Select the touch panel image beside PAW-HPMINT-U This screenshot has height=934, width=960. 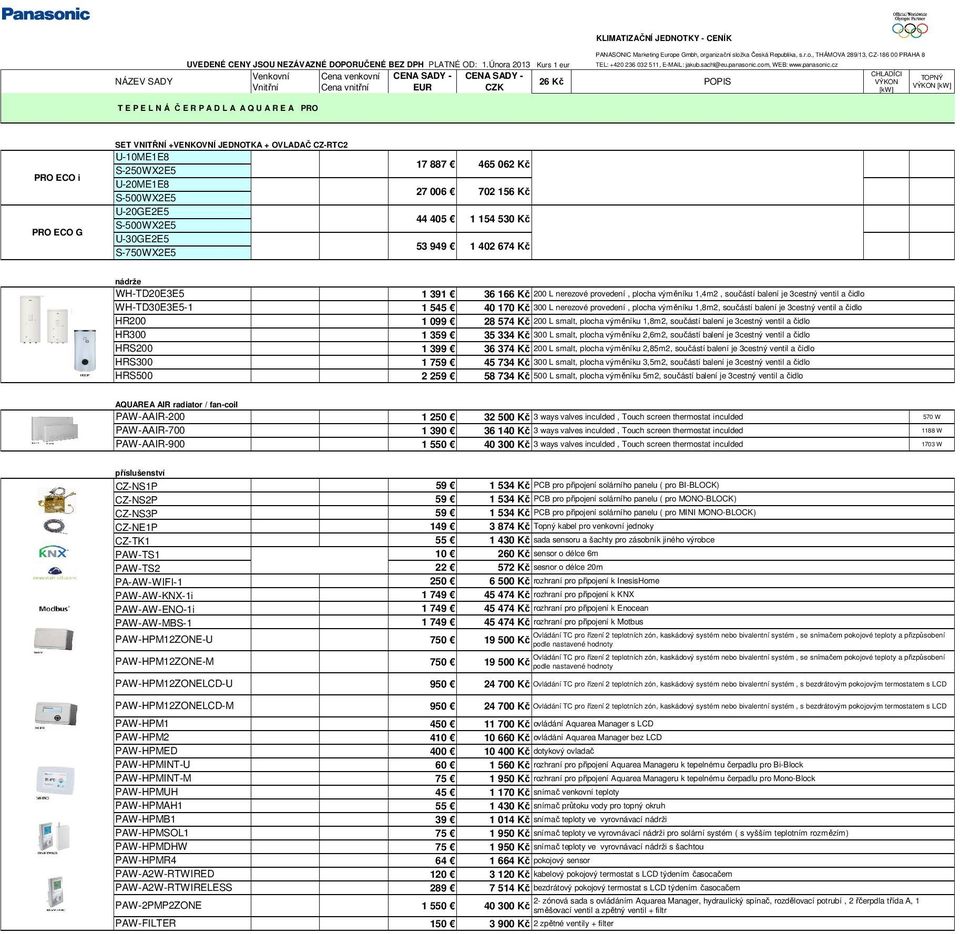[x=55, y=781]
